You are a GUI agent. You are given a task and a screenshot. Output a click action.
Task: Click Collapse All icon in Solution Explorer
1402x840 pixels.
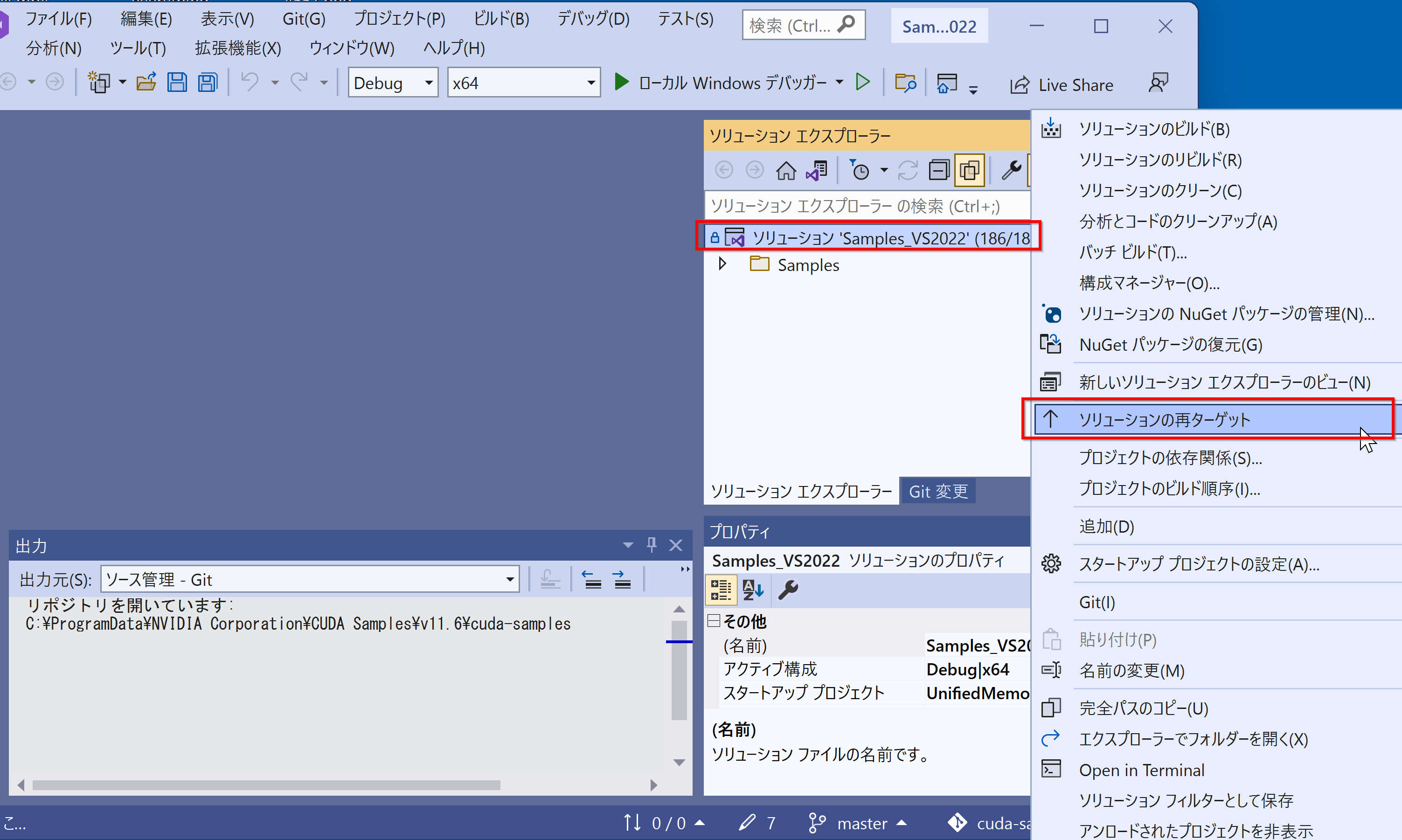point(938,170)
